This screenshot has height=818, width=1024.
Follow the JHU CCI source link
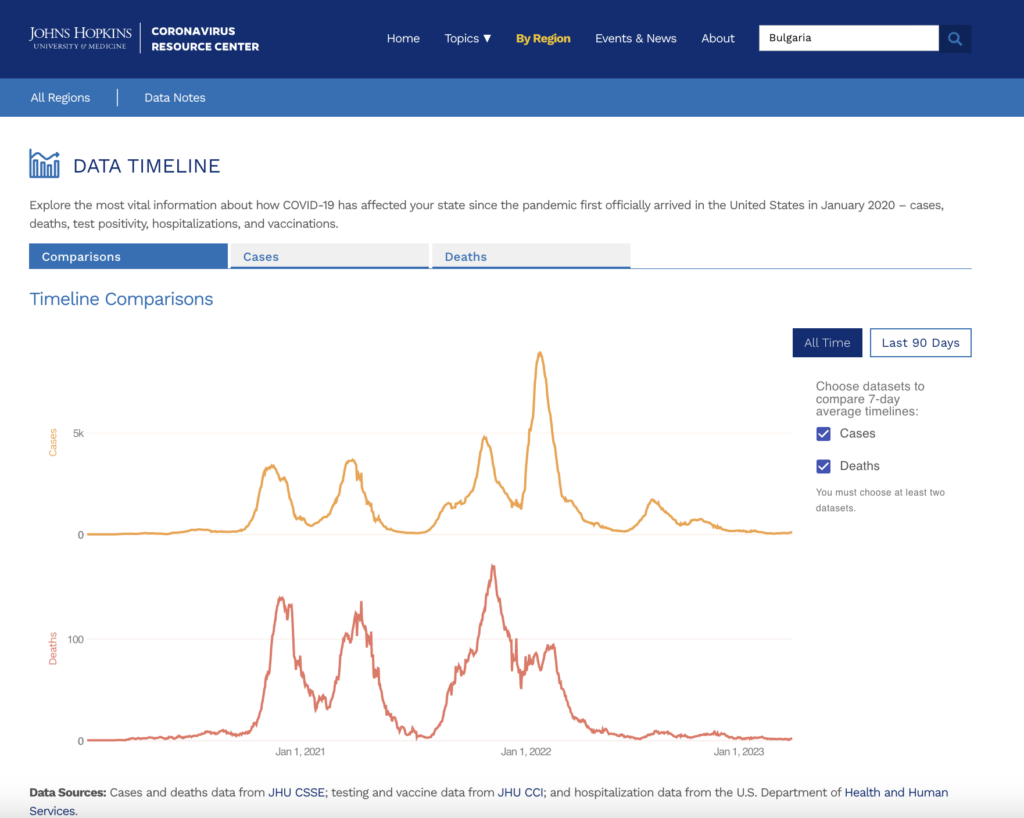point(520,793)
